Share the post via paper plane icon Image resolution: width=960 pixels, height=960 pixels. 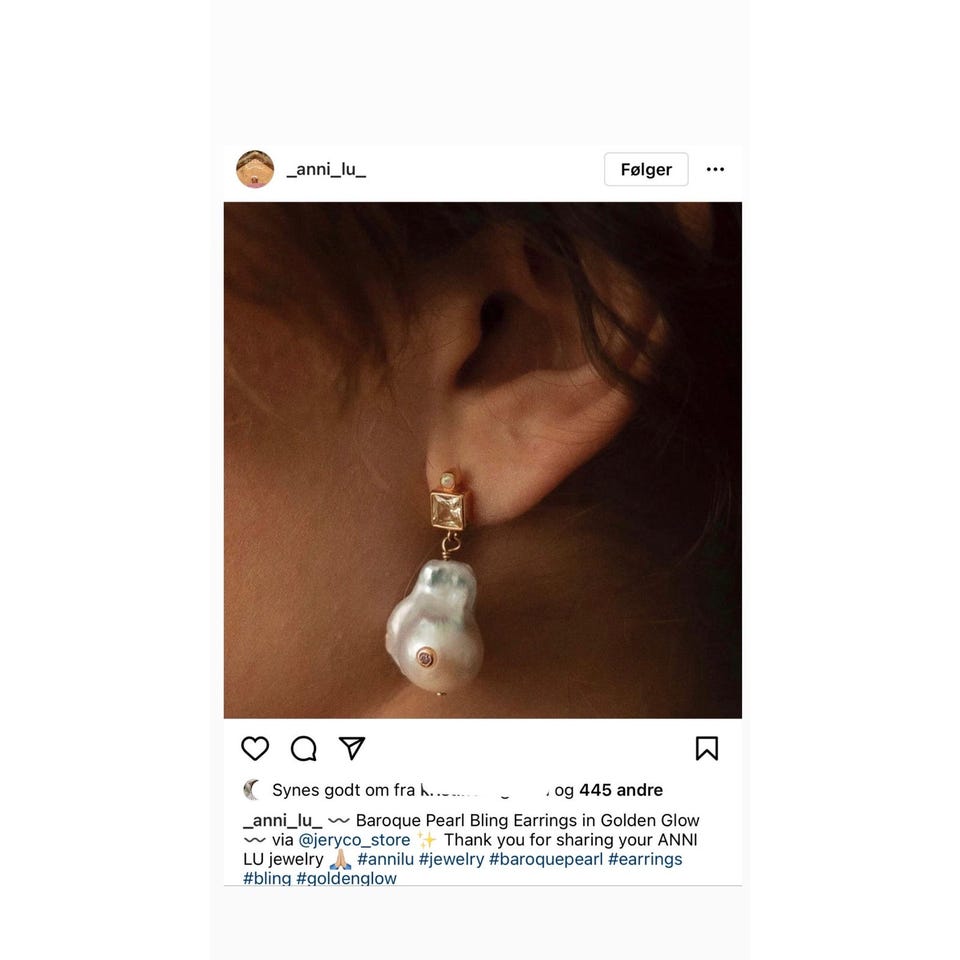[x=352, y=748]
